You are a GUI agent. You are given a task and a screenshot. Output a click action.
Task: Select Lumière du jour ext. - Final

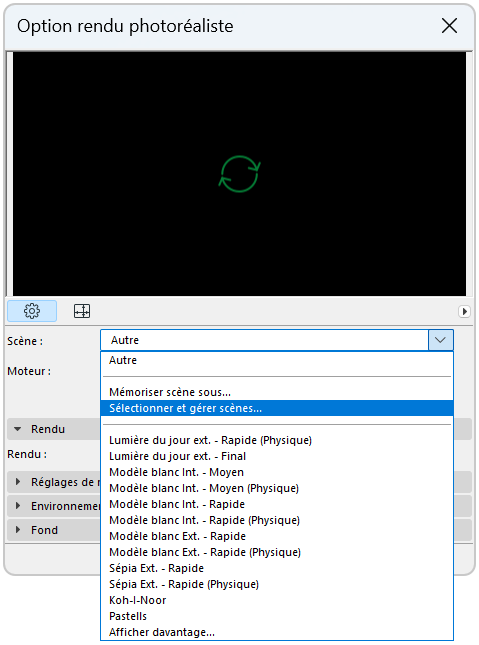click(x=277, y=456)
